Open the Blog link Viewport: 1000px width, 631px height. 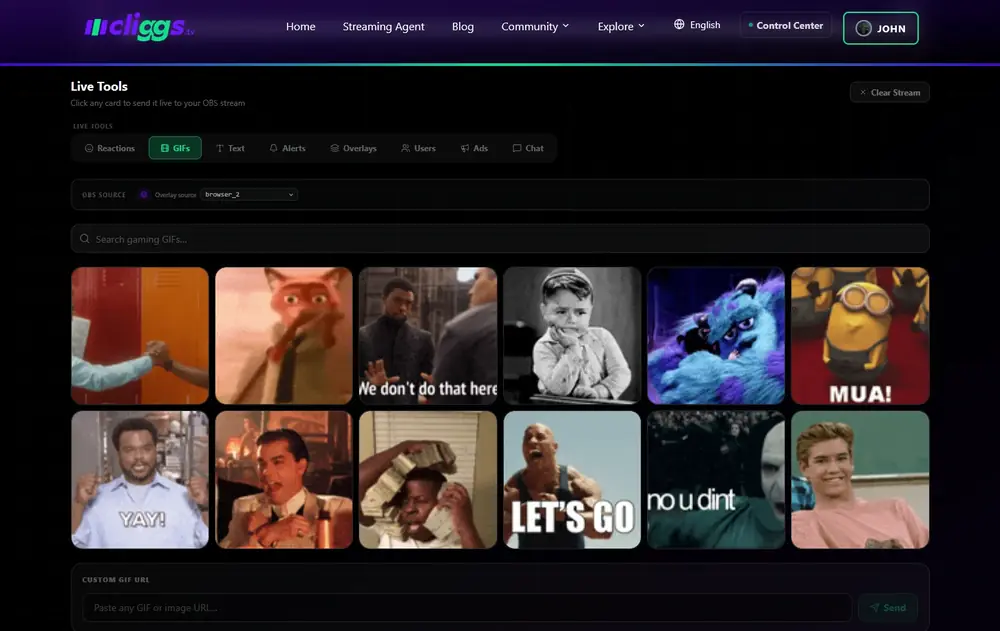click(463, 26)
